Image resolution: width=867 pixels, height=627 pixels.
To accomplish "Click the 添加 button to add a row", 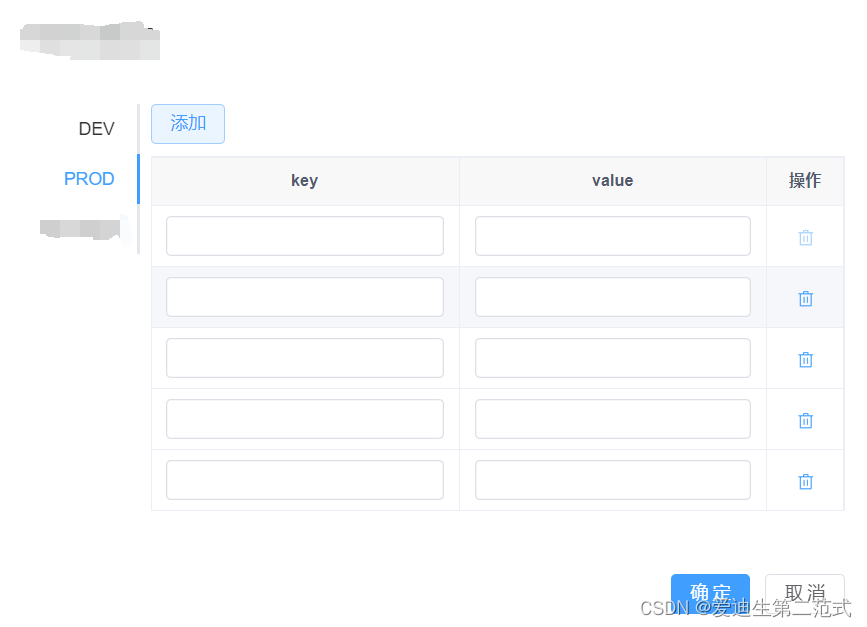I will click(x=187, y=123).
